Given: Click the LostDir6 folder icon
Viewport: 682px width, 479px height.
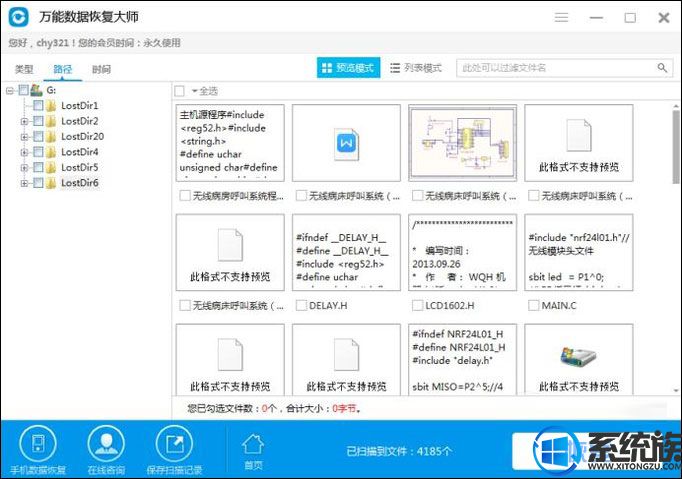Looking at the screenshot, I should pyautogui.click(x=51, y=183).
